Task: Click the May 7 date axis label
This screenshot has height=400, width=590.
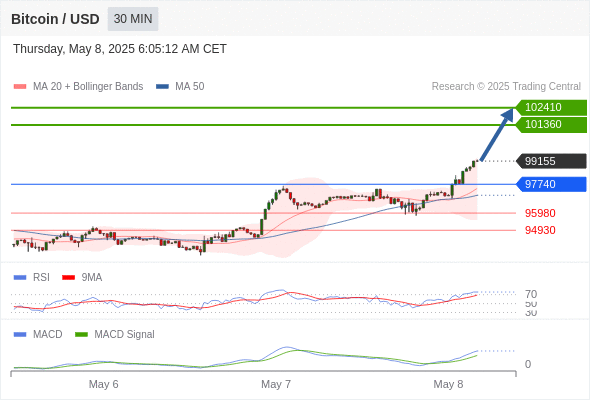Action: click(276, 384)
